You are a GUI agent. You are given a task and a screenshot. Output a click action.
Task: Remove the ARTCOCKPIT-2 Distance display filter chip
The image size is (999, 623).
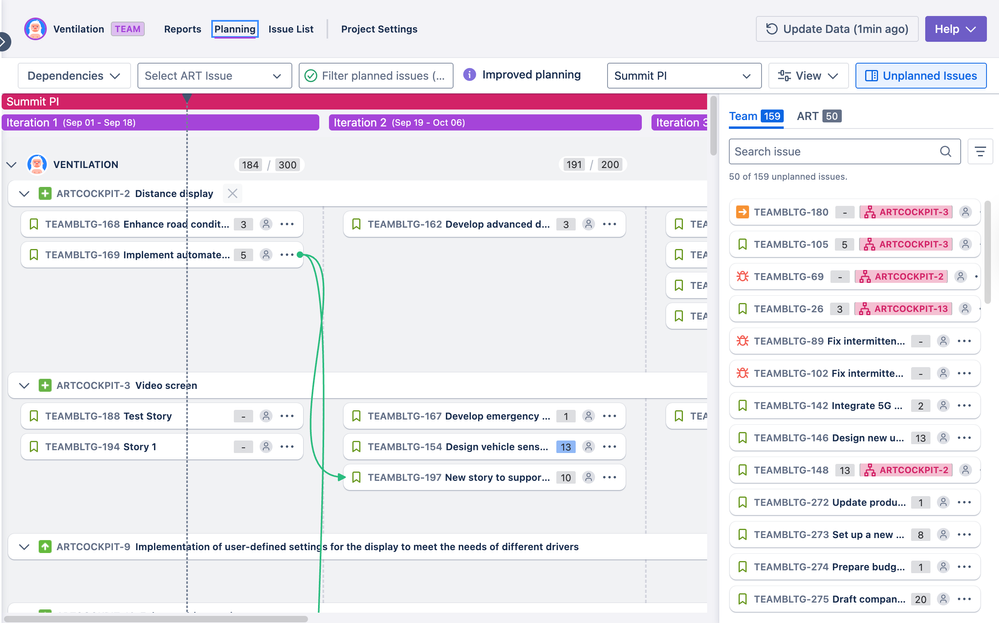[x=232, y=193]
